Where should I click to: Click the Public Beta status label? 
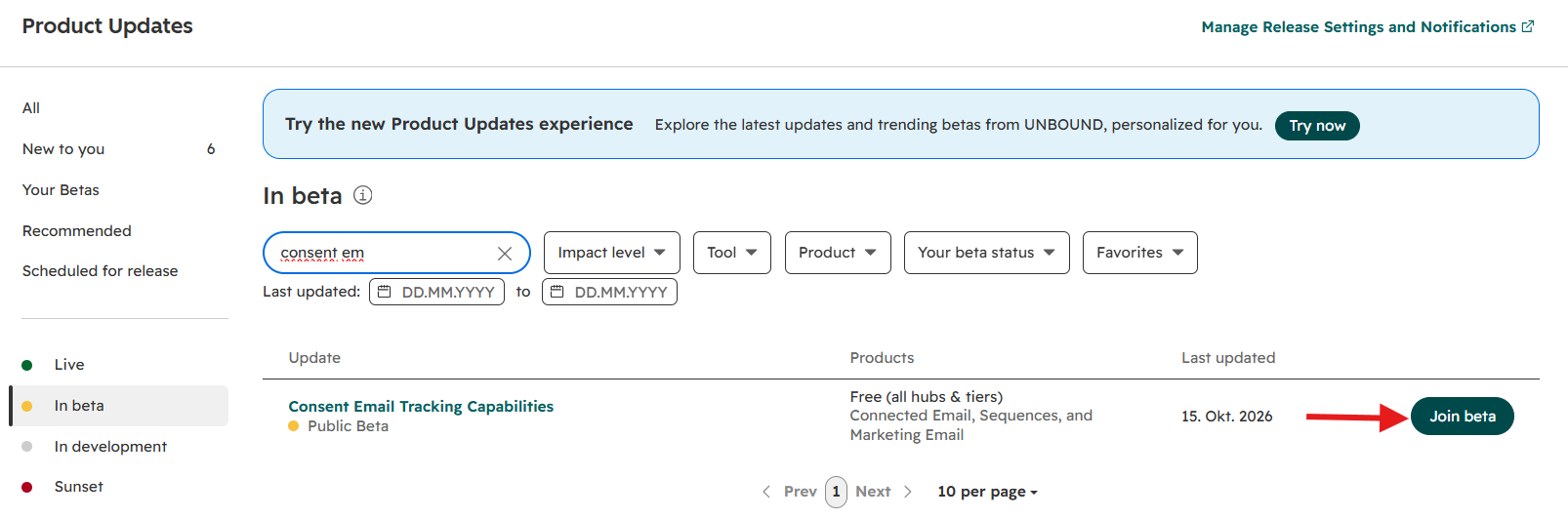tap(348, 426)
